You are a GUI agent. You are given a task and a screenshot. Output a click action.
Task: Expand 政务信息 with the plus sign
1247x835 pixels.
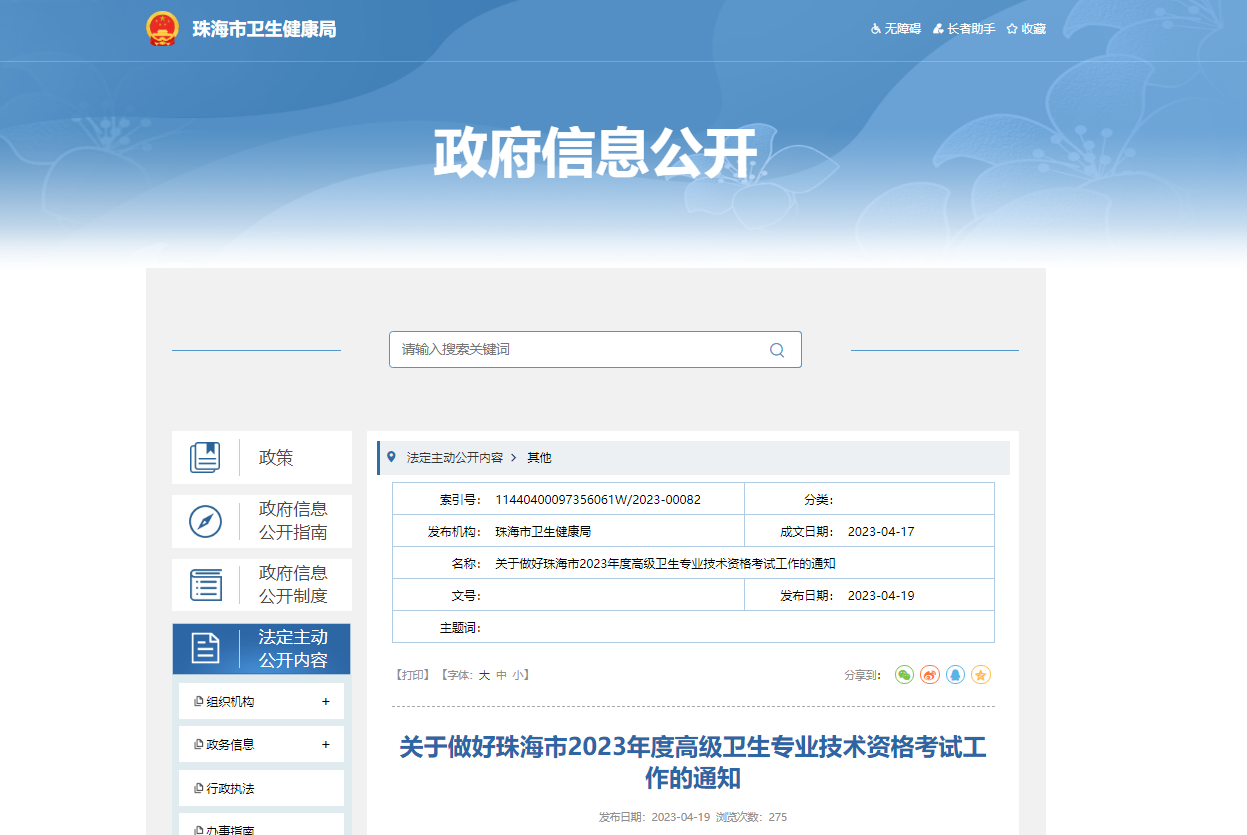click(x=325, y=745)
